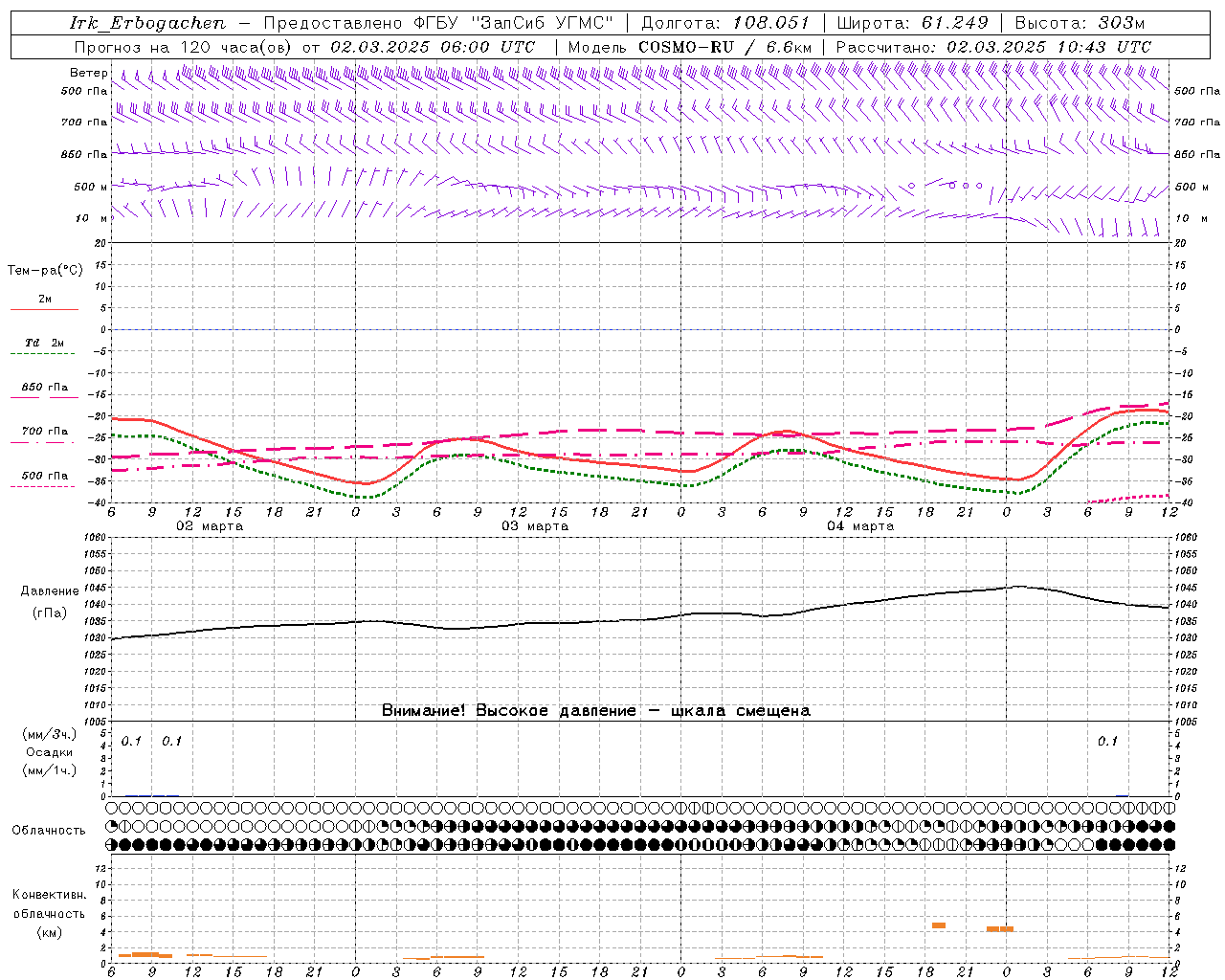The image size is (1225, 980).
Task: Click the Td 2м dashed legend line sample
Action: [42, 353]
